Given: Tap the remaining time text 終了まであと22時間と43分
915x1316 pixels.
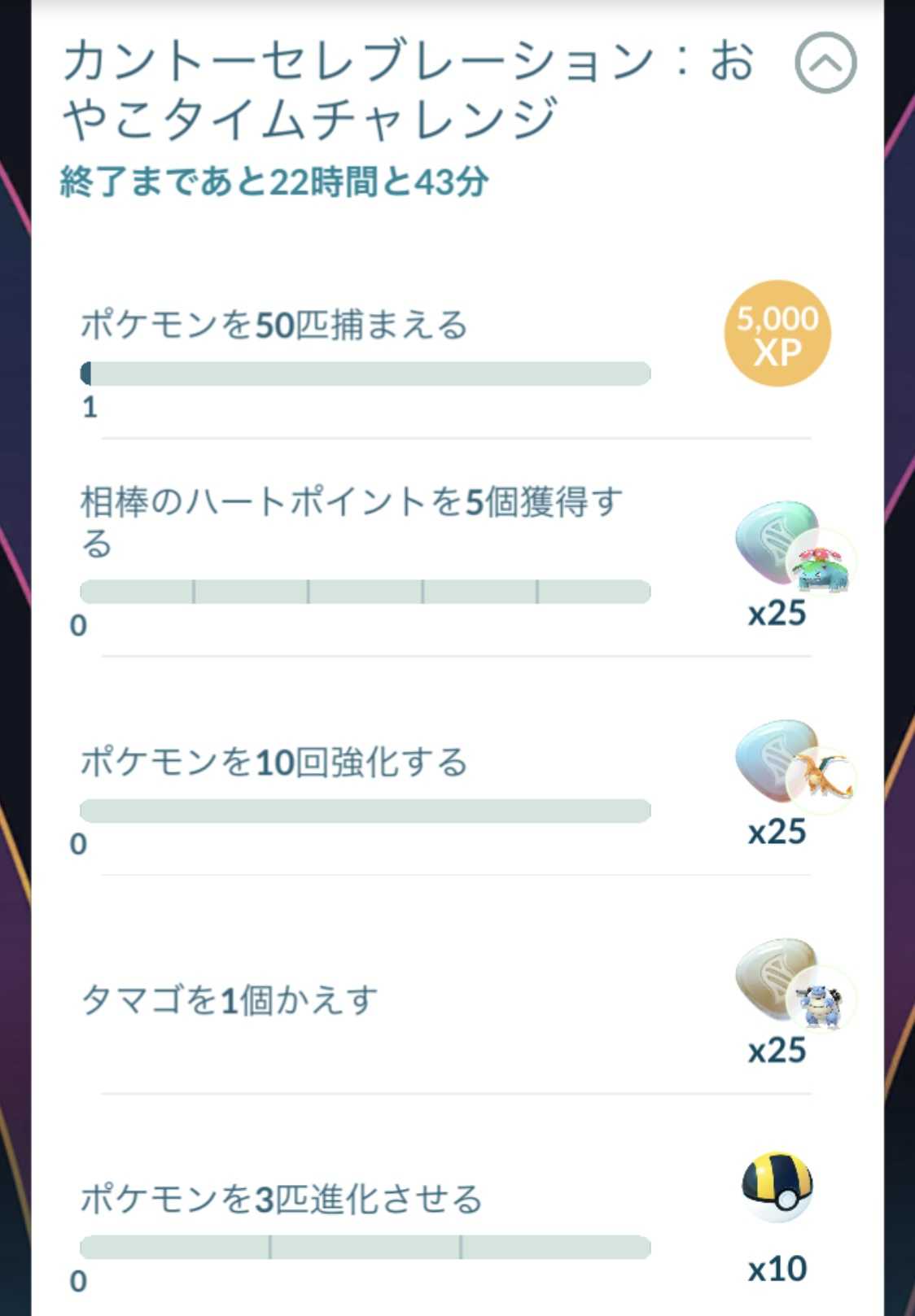Looking at the screenshot, I should tap(274, 181).
